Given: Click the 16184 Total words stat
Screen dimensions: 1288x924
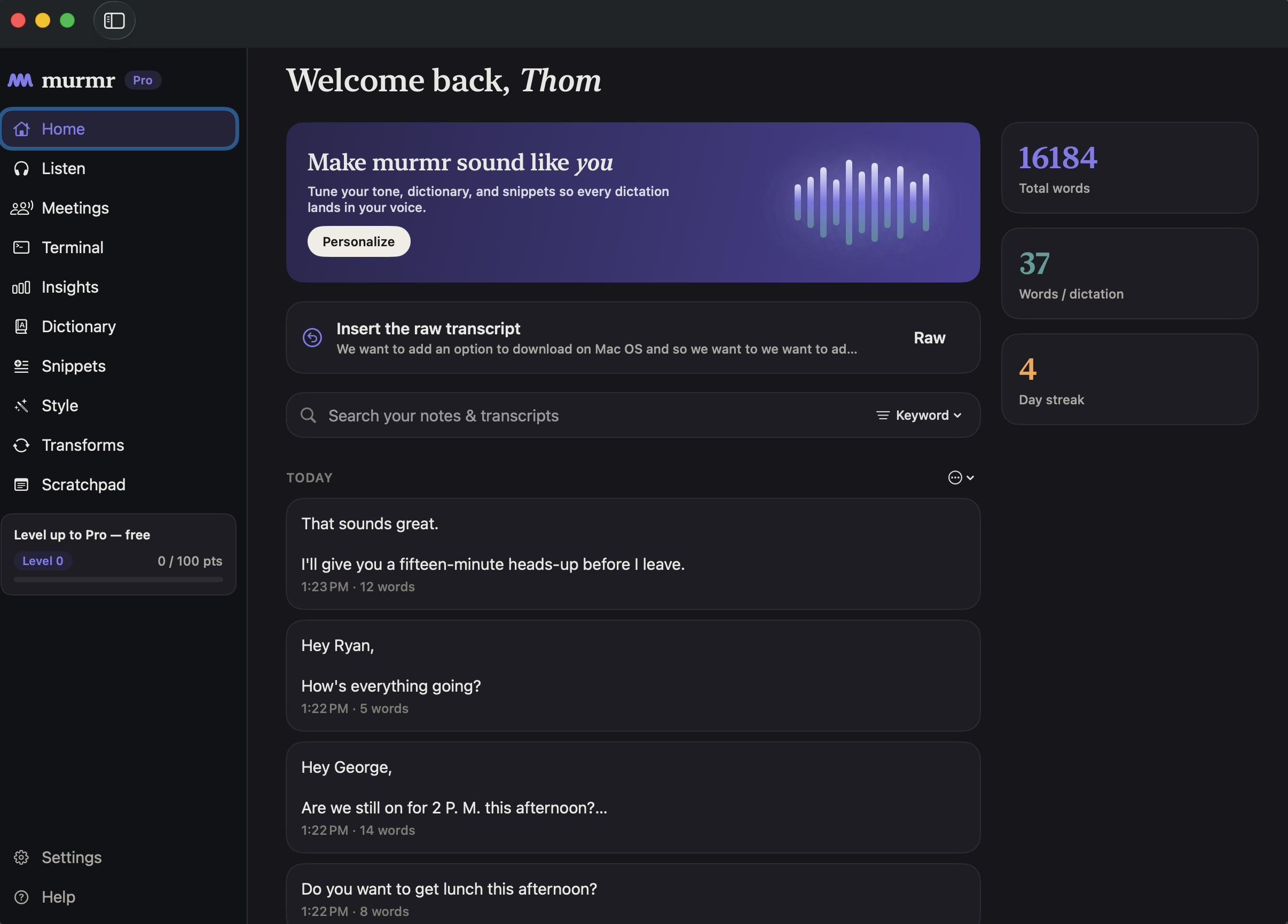Looking at the screenshot, I should pos(1129,168).
